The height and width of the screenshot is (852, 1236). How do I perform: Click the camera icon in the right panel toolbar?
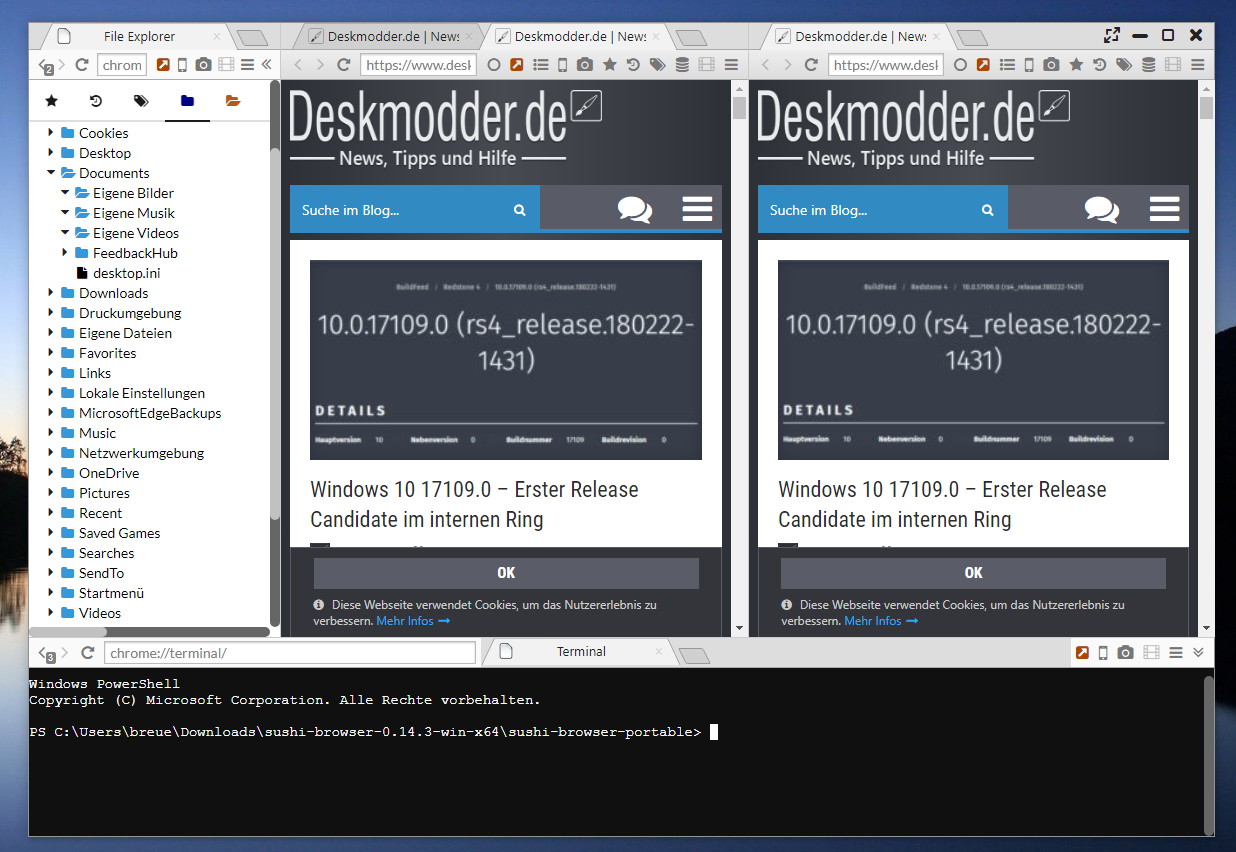point(1051,65)
